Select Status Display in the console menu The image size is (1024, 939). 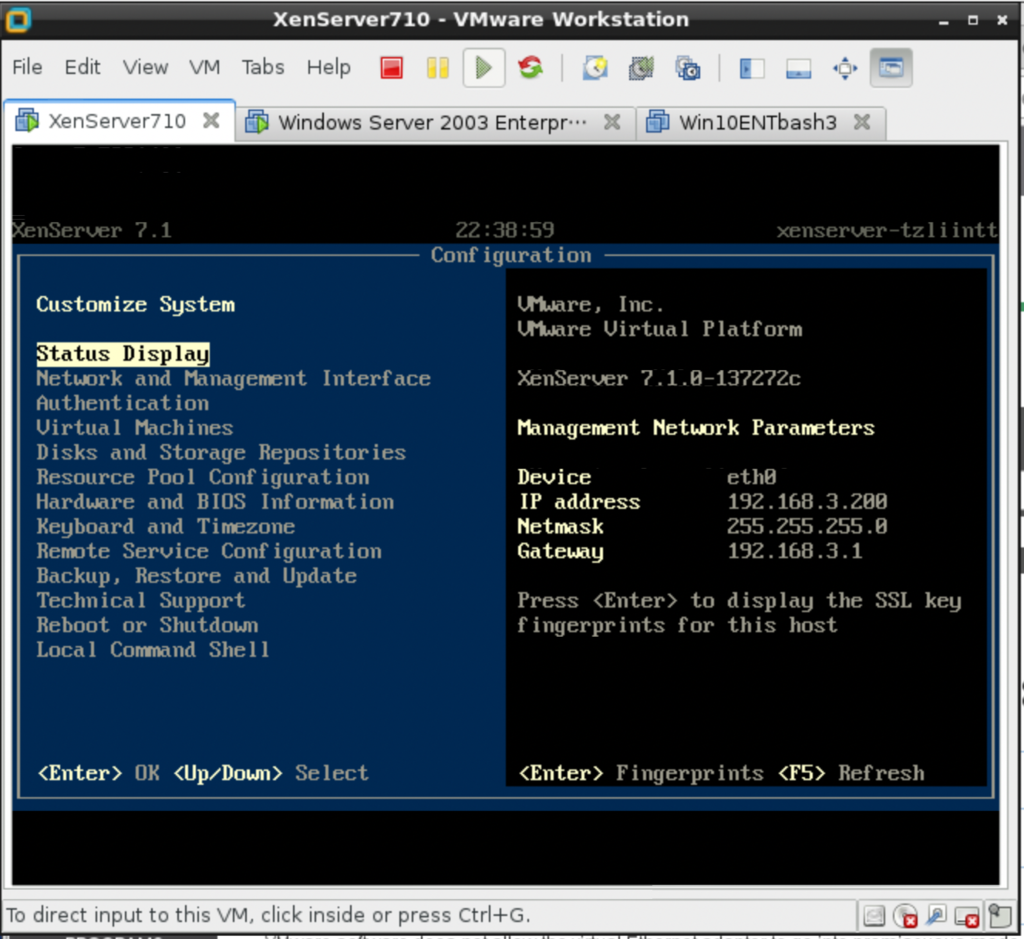123,354
